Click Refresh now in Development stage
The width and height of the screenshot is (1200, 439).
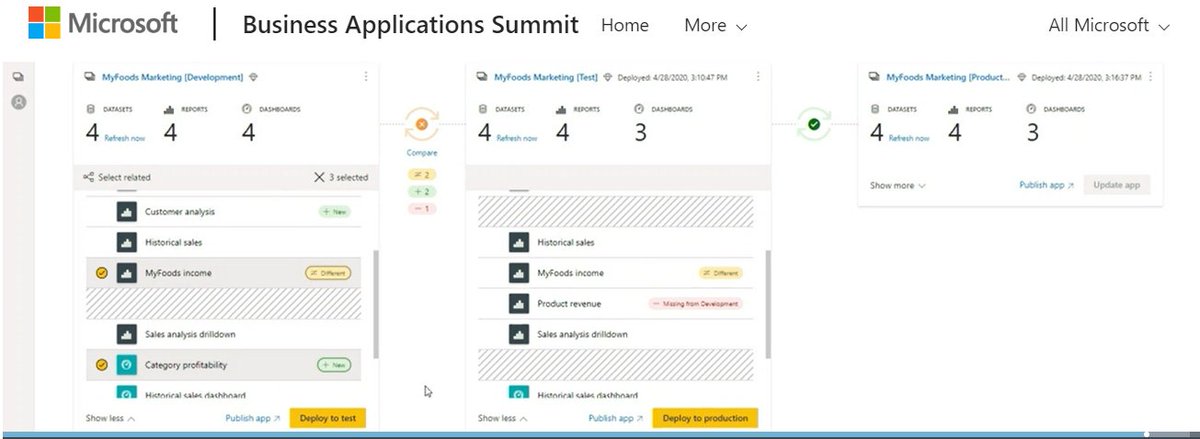click(124, 138)
